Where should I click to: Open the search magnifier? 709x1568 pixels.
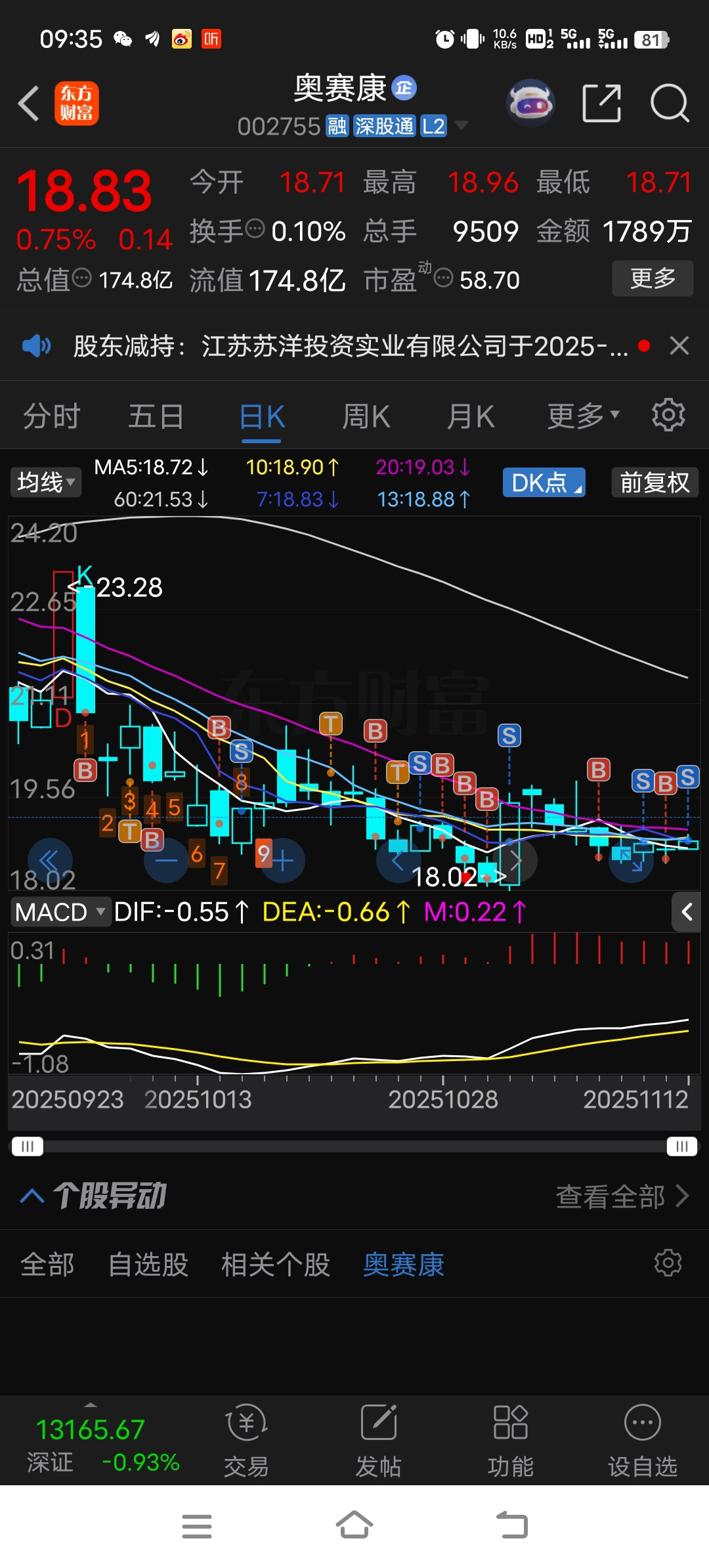click(x=670, y=103)
